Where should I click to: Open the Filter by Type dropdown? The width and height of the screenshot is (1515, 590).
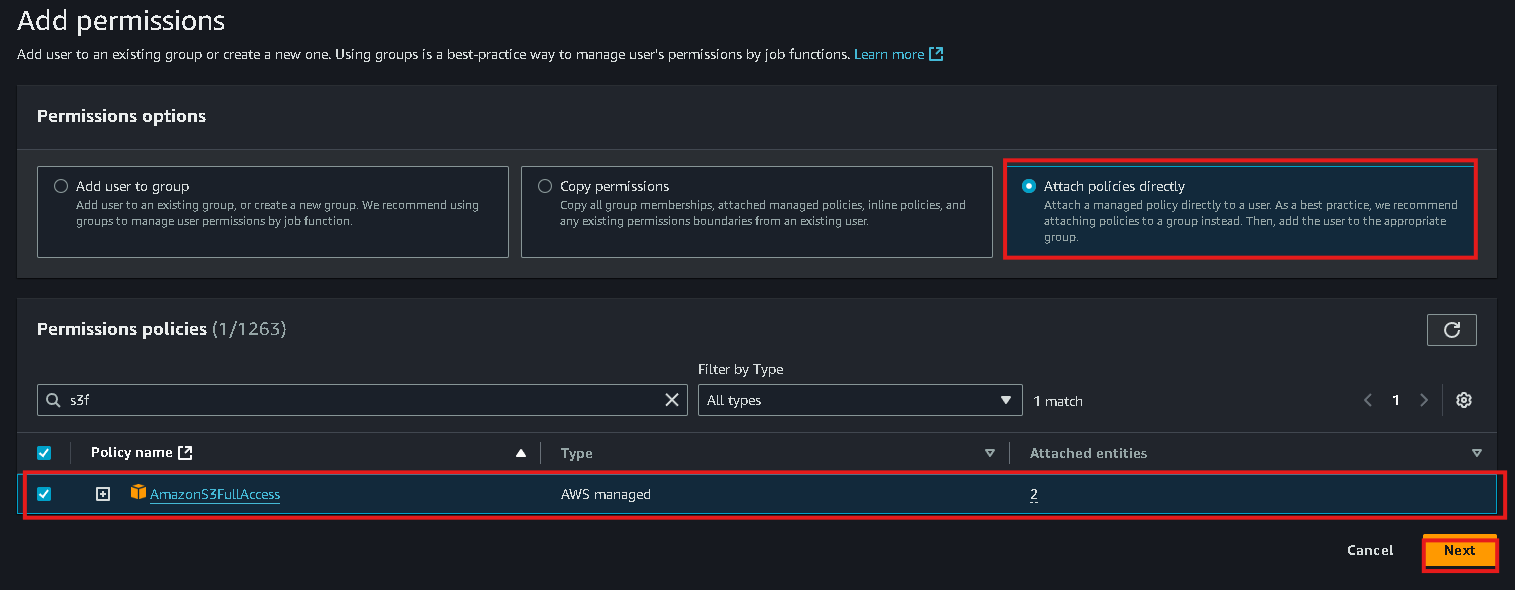click(x=860, y=400)
